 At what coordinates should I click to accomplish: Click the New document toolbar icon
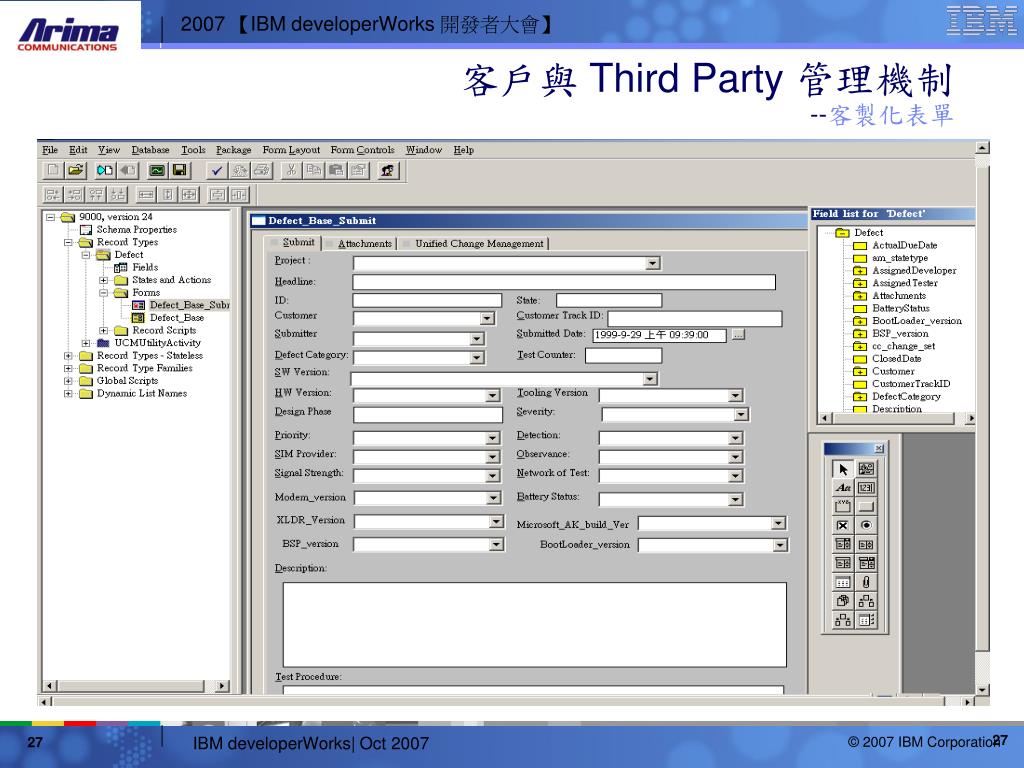pos(53,171)
